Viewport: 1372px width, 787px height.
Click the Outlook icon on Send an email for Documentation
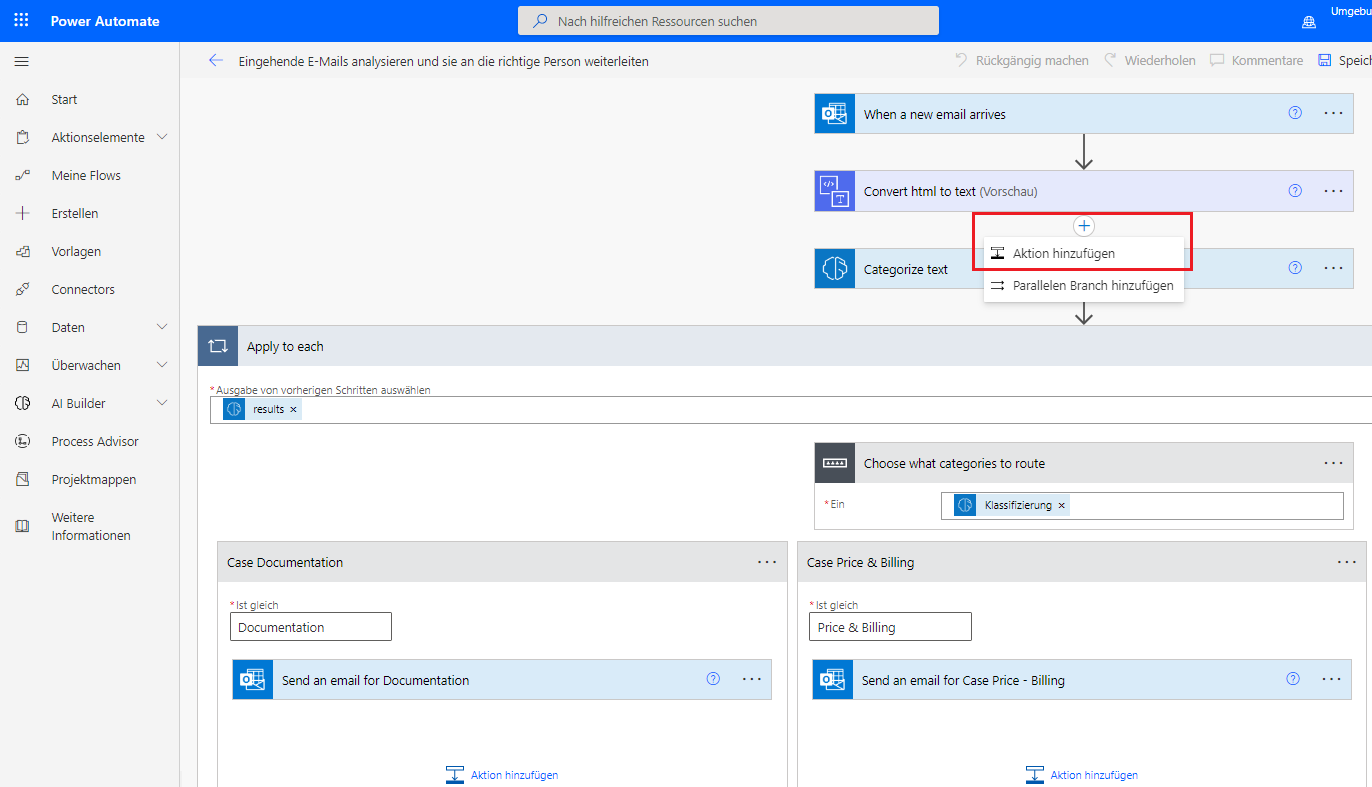click(x=252, y=680)
